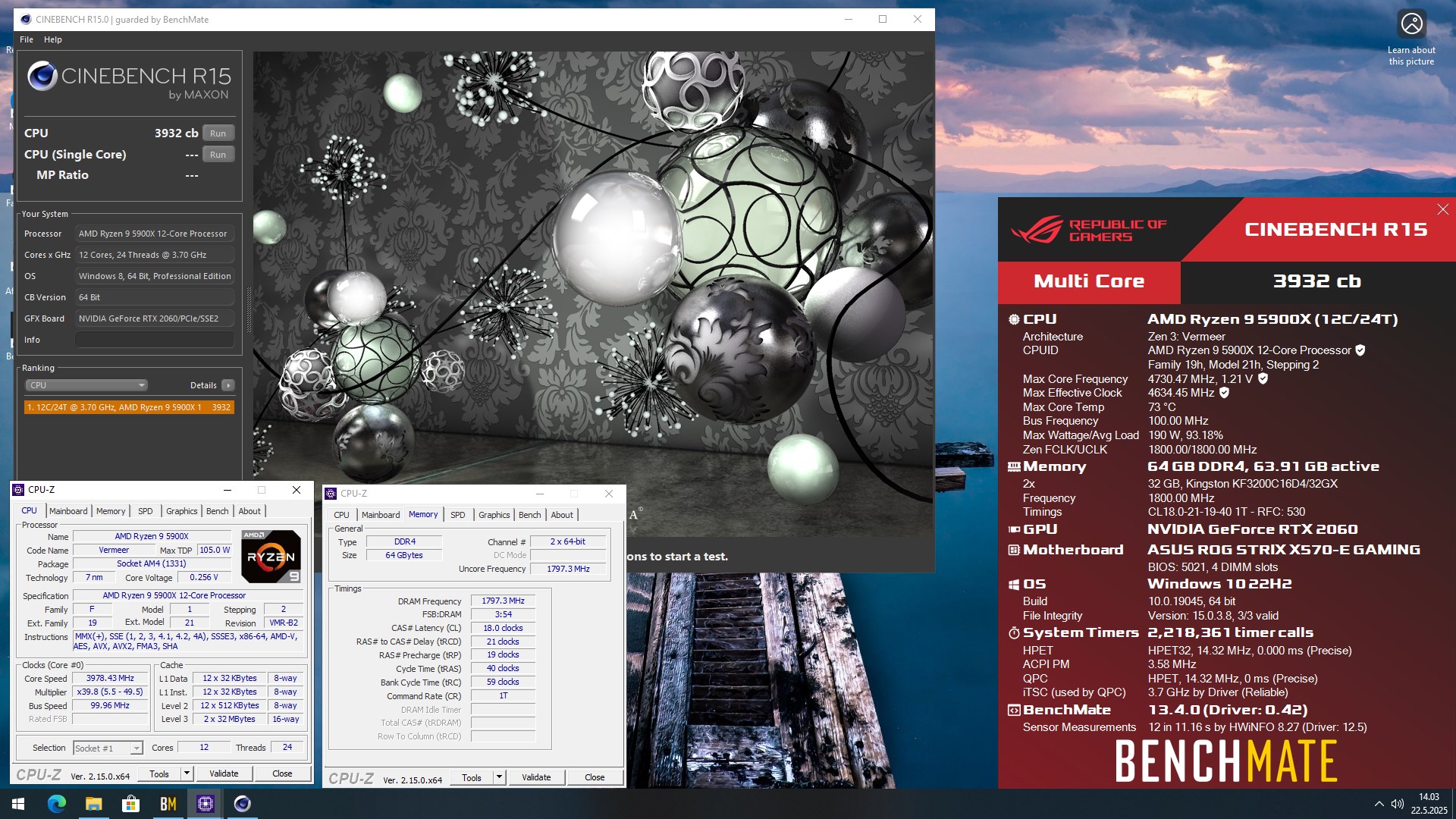
Task: Click the BenchMate section icon in the panel
Action: pyautogui.click(x=1014, y=710)
